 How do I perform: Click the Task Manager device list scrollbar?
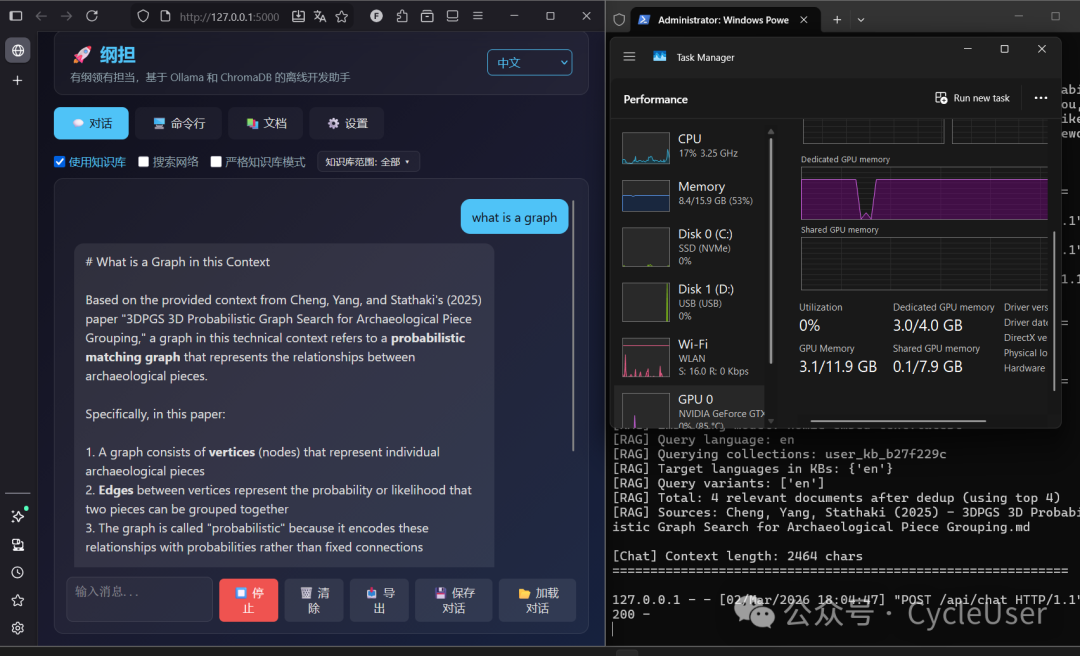(771, 252)
